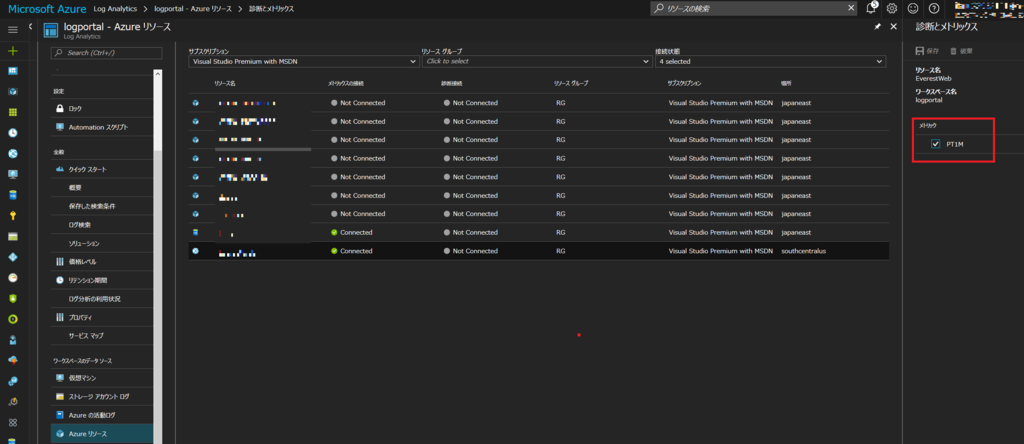1024x444 pixels.
Task: Click the logportal workspace name in right panel
Action: 929,100
